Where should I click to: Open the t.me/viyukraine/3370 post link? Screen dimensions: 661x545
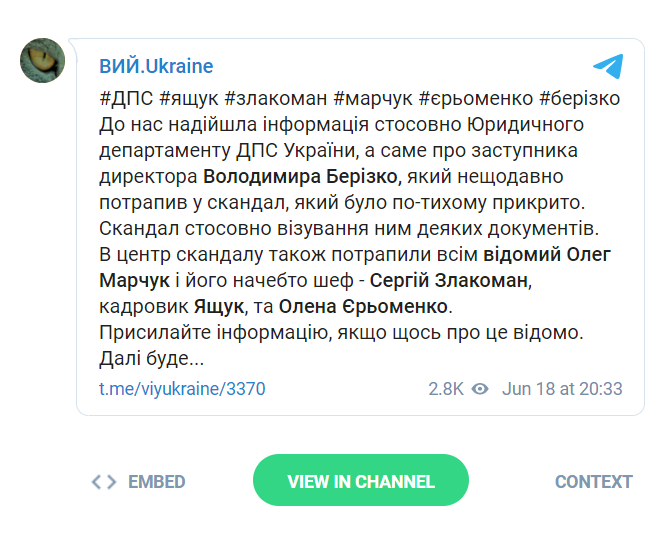[x=182, y=389]
